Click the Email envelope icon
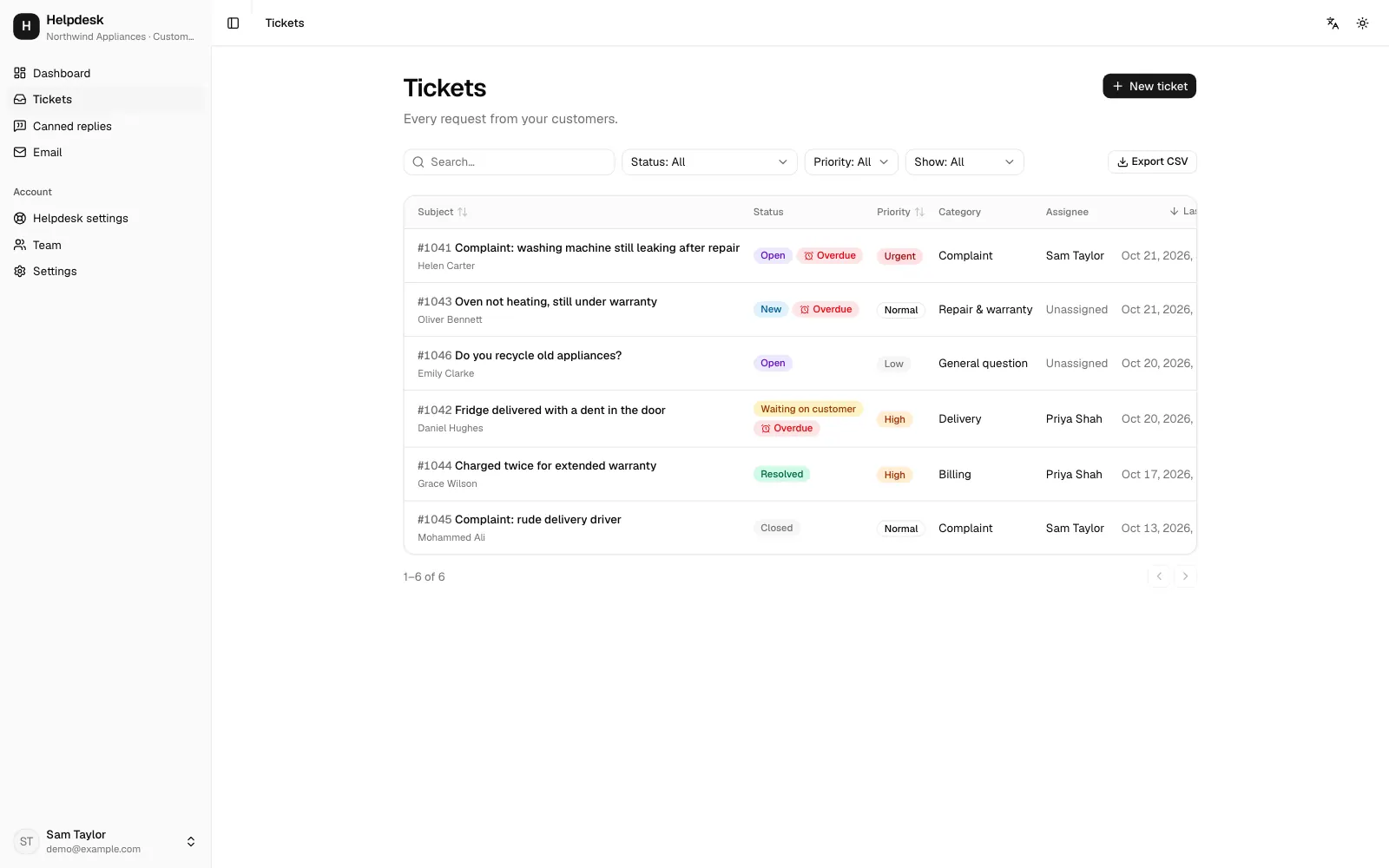 click(20, 152)
